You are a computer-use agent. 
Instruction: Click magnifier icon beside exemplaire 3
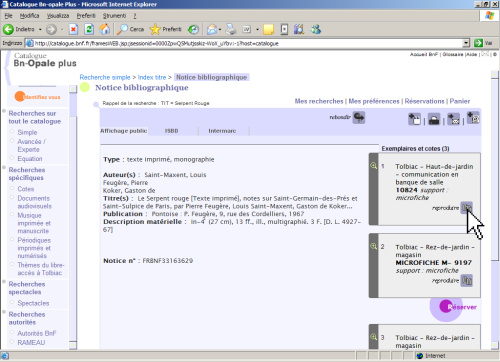(373, 337)
